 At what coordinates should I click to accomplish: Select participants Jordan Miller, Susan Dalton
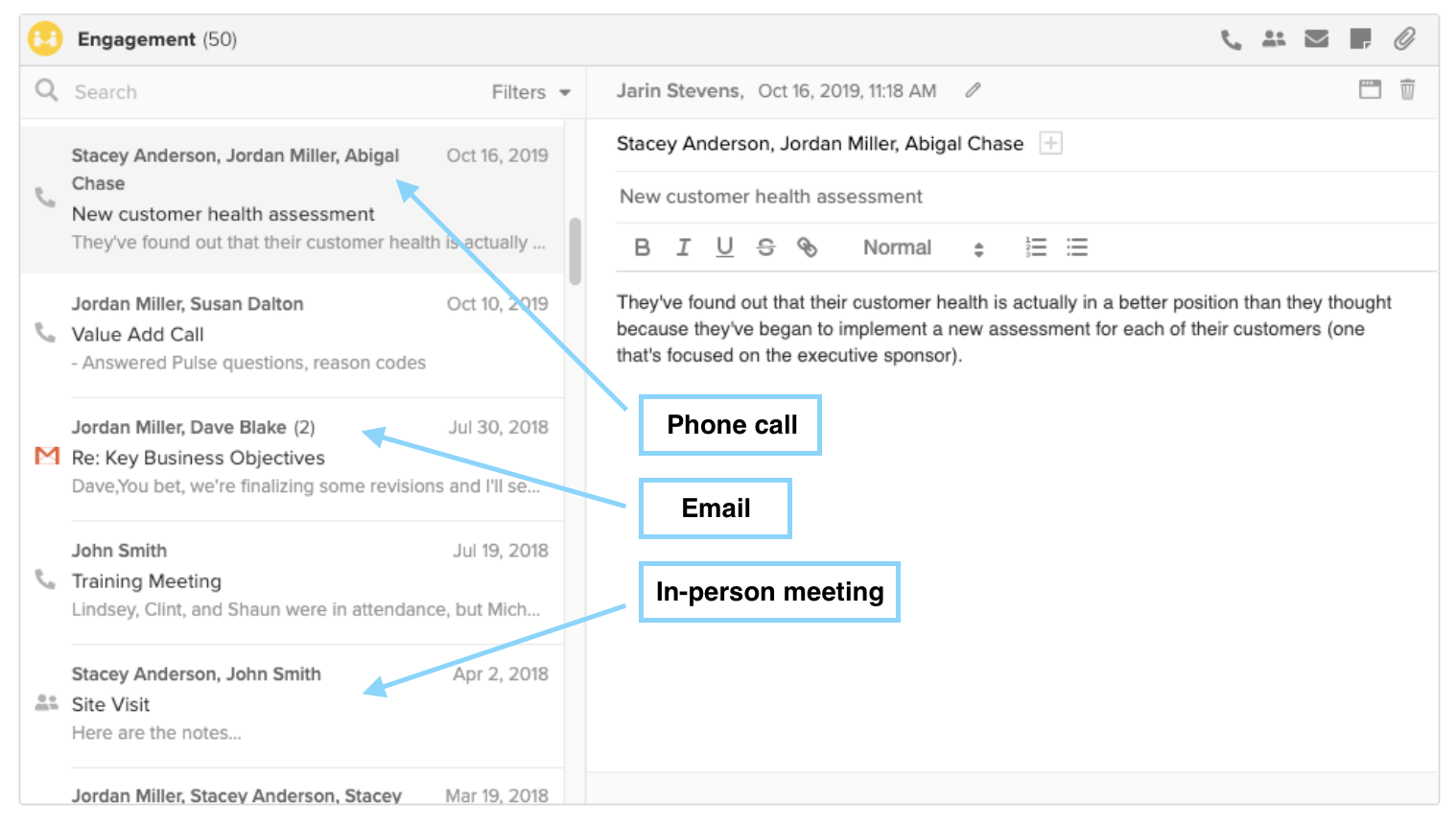188,304
